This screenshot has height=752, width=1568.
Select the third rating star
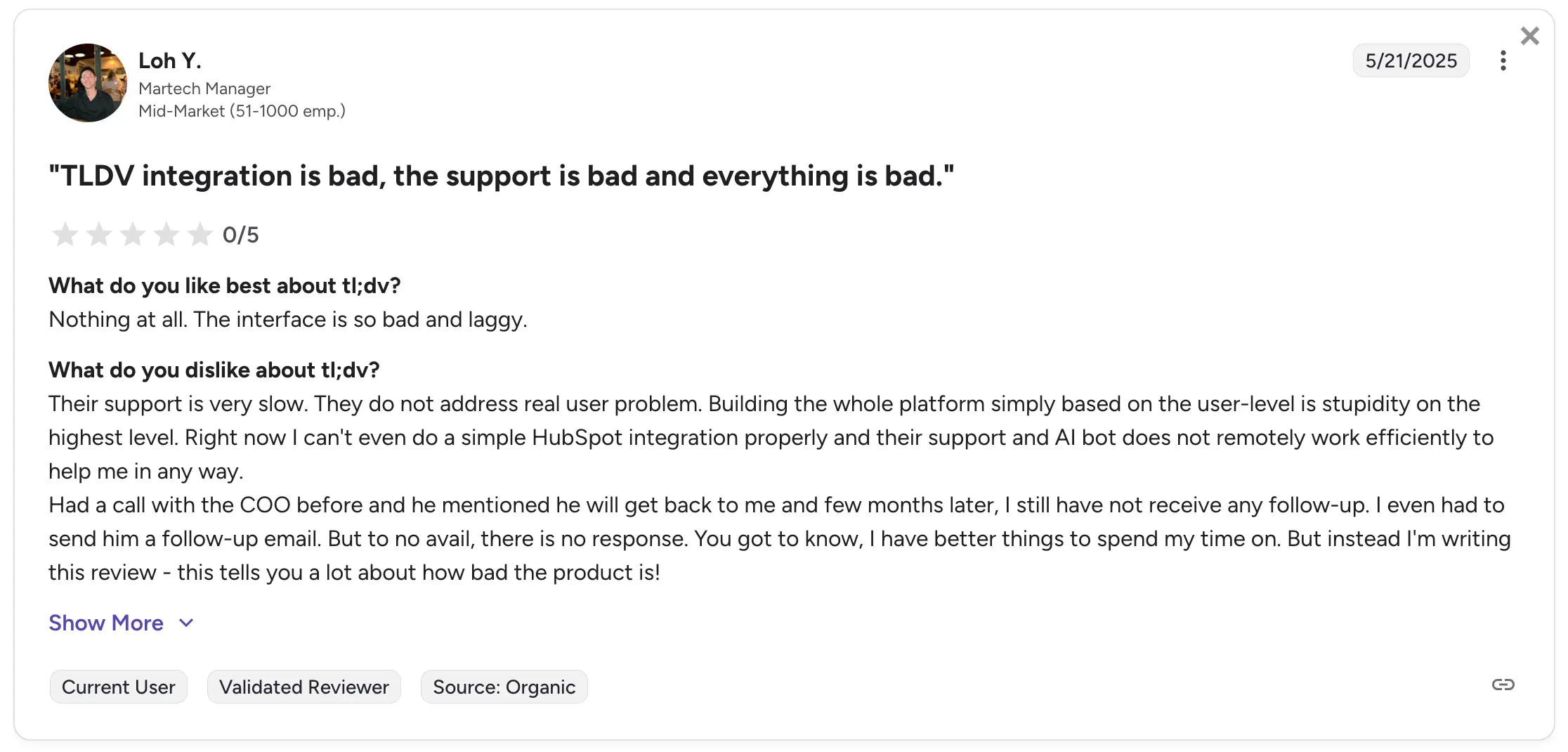(133, 234)
